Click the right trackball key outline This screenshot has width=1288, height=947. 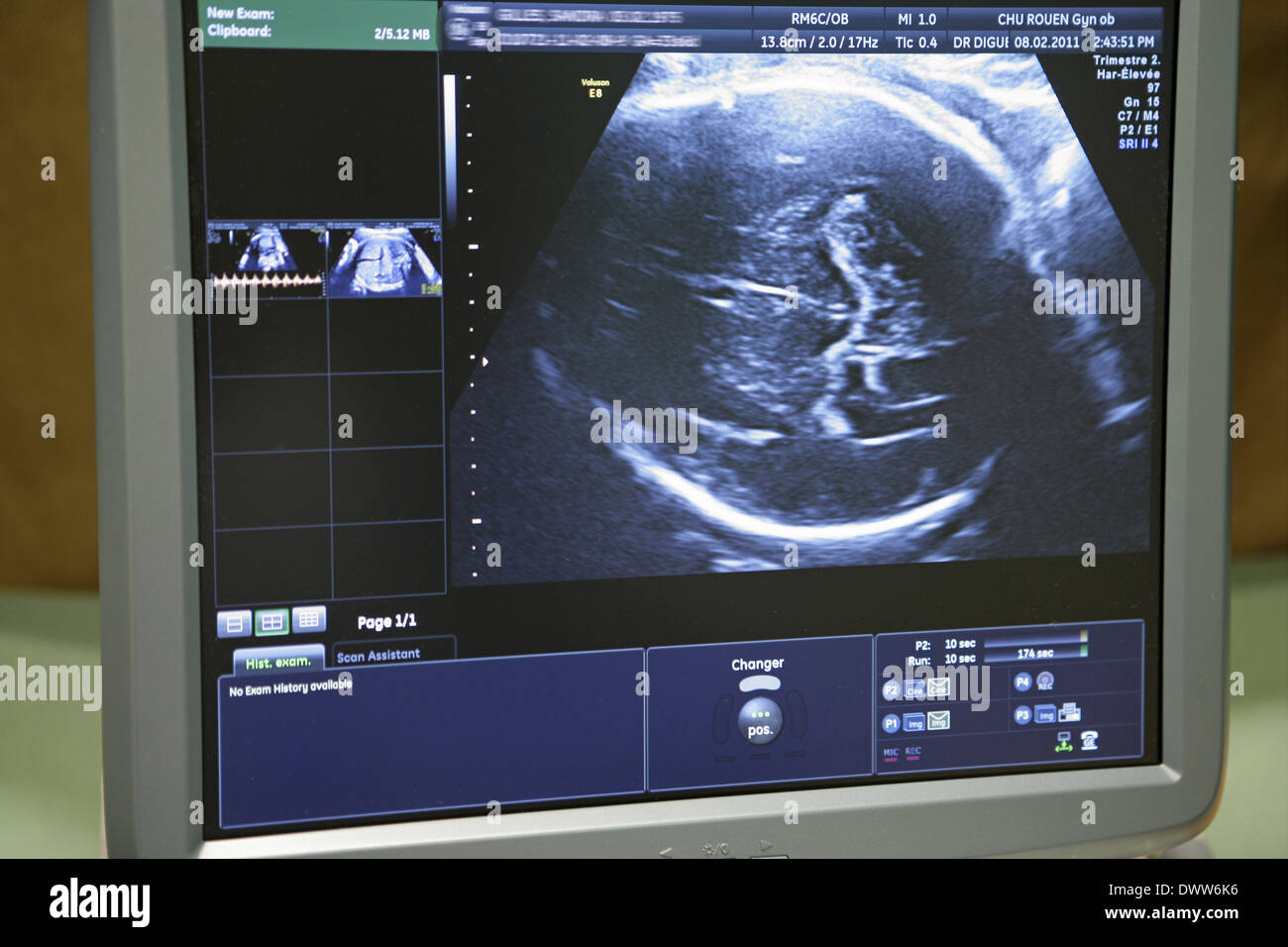[x=799, y=716]
